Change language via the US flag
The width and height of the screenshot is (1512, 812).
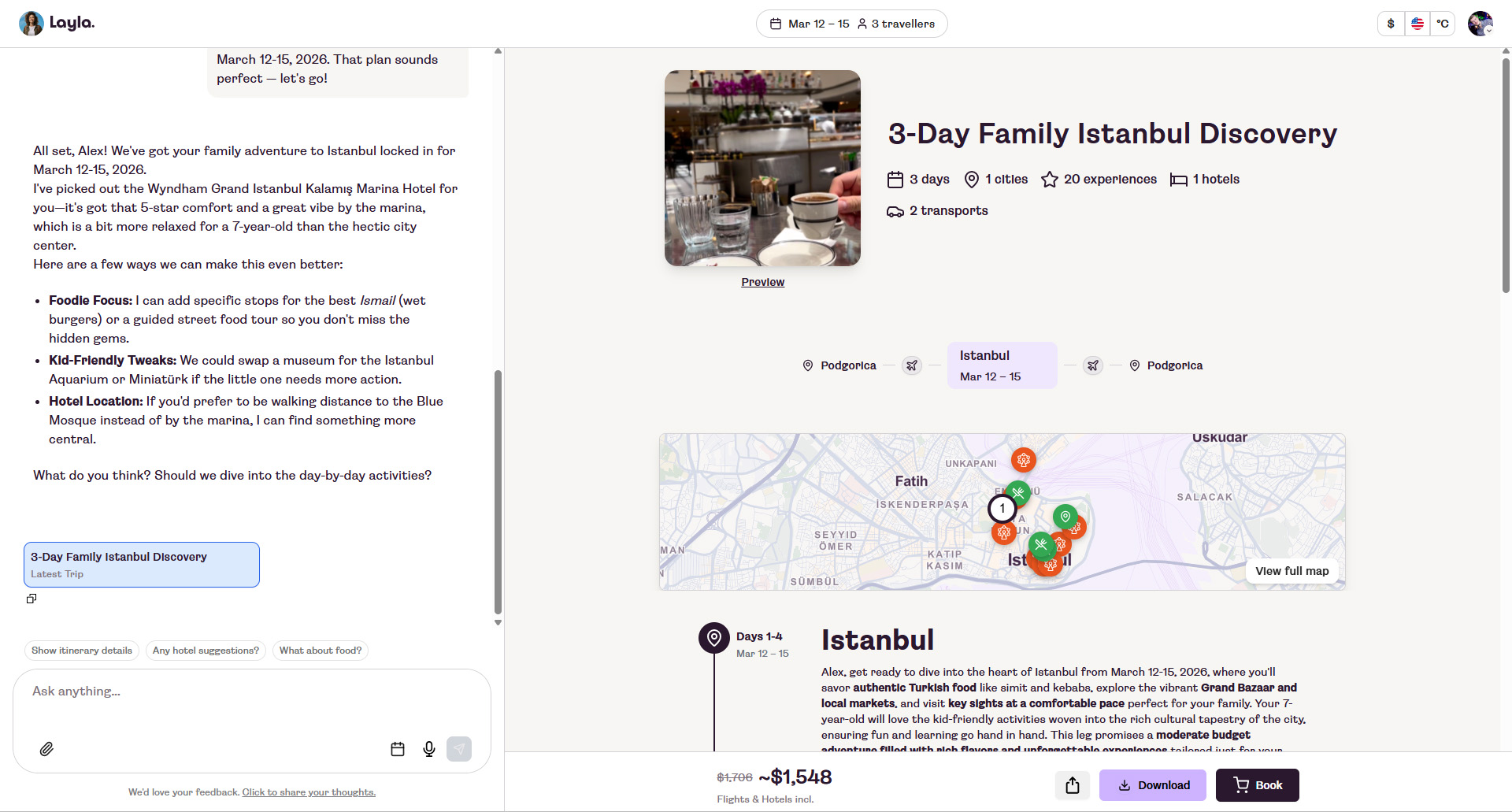(x=1417, y=24)
